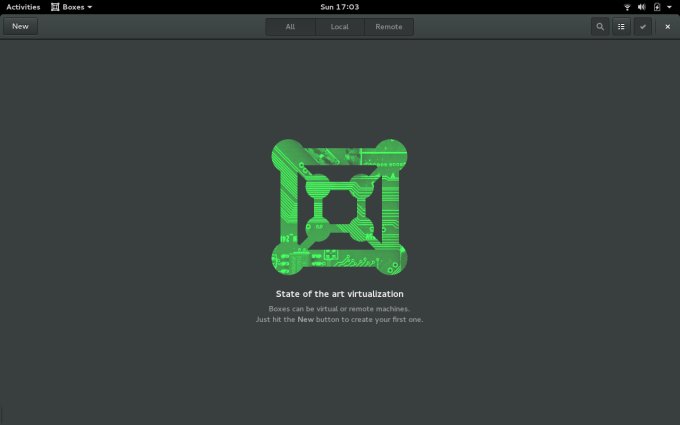Open the clock showing Sun 17:03
The height and width of the screenshot is (425, 680).
click(340, 7)
